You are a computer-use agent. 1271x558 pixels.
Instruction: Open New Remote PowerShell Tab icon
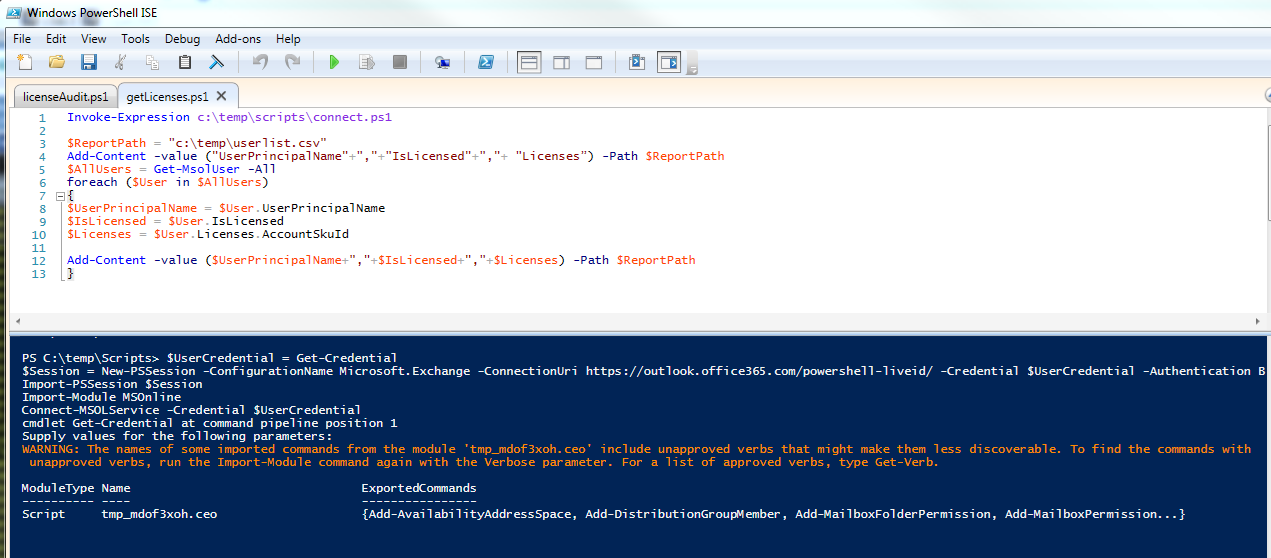pyautogui.click(x=442, y=63)
